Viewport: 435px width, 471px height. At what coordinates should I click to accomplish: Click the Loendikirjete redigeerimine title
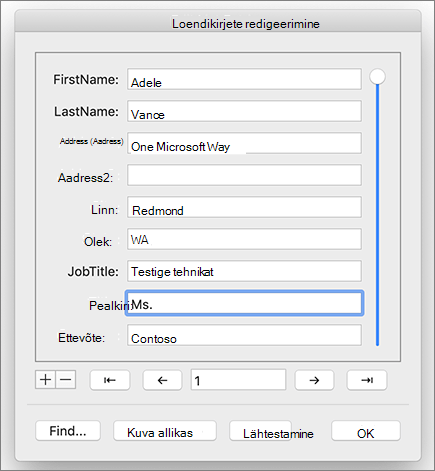[x=246, y=24]
